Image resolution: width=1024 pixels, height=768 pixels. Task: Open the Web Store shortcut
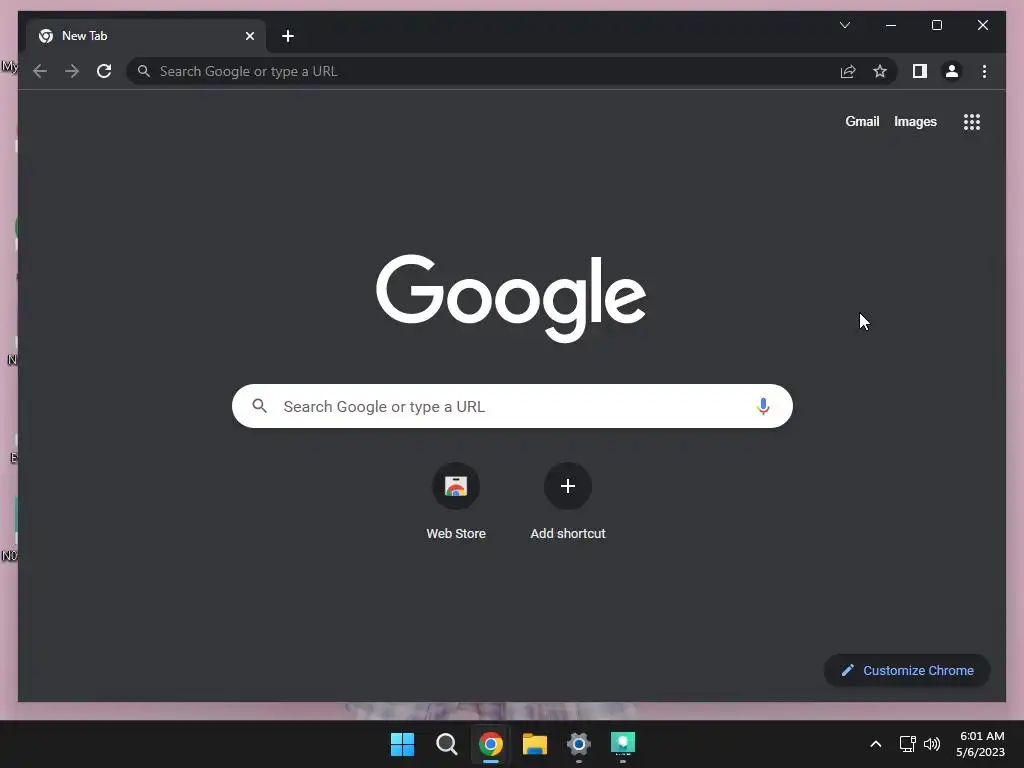point(456,502)
